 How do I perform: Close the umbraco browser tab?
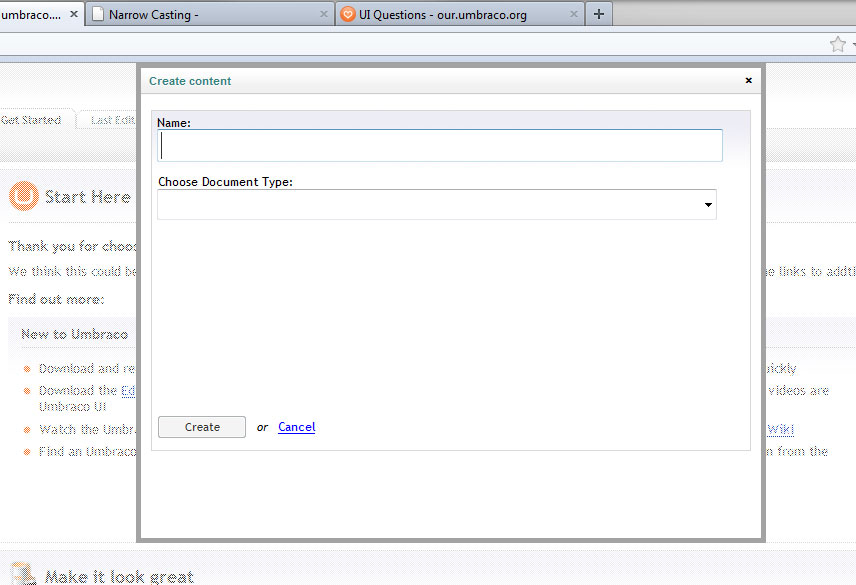tap(74, 15)
